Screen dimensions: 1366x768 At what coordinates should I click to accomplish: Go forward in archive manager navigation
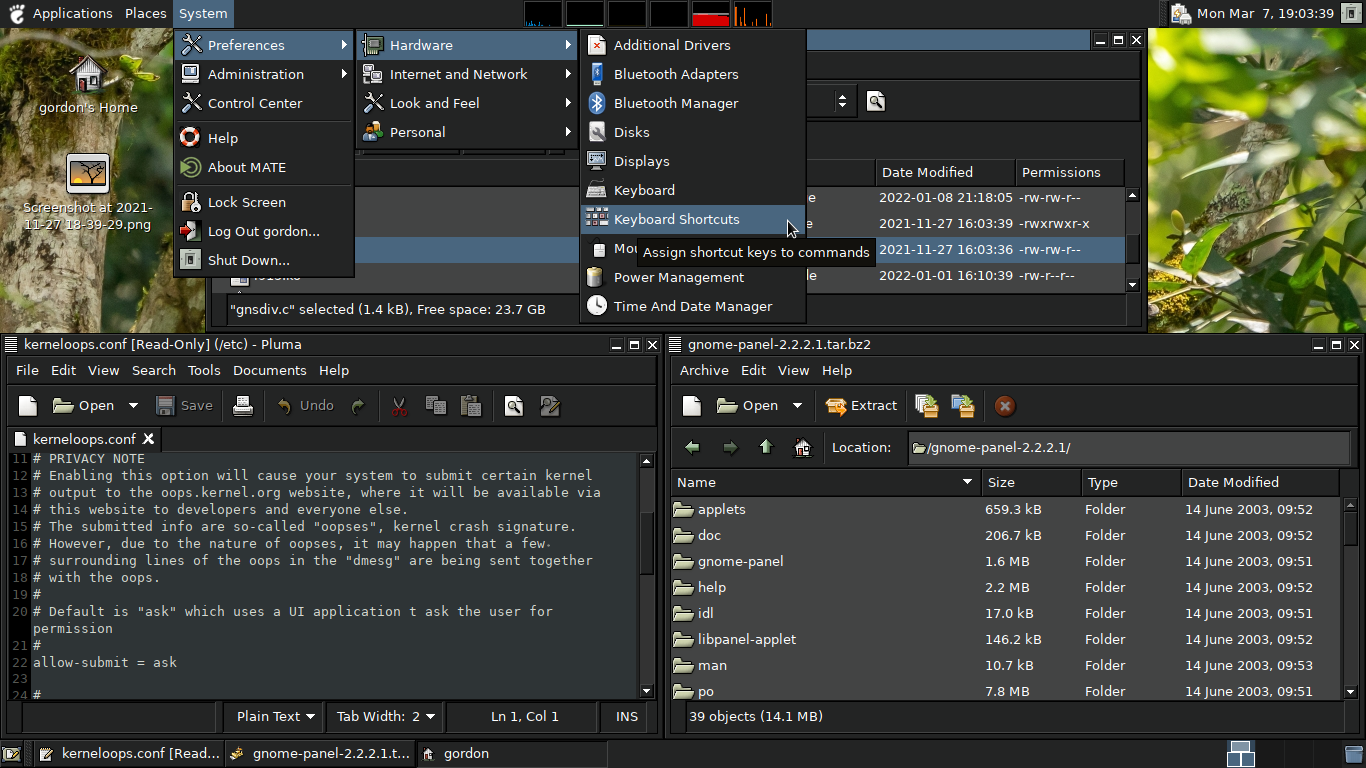click(x=730, y=448)
